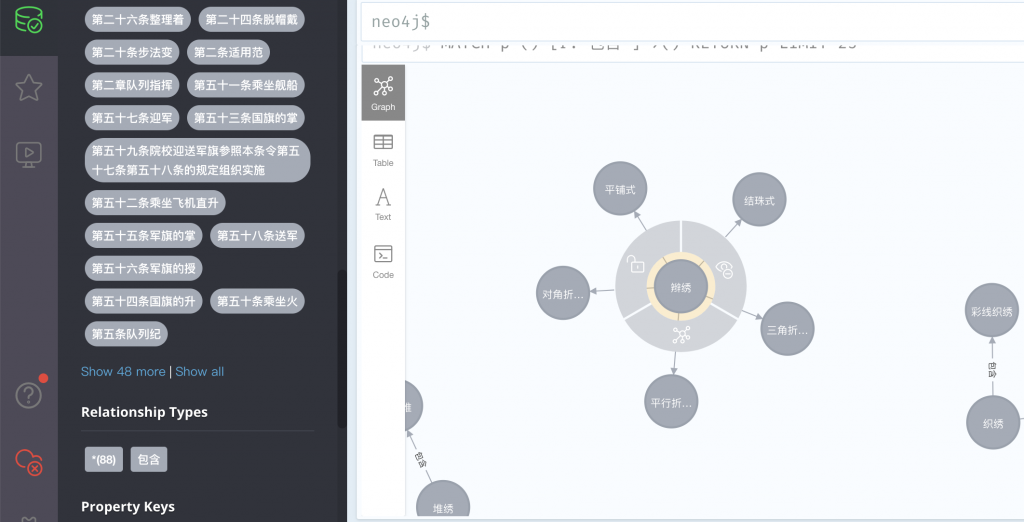Viewport: 1024px width, 522px height.
Task: Click the 'Show 48 more' link
Action: tap(123, 371)
